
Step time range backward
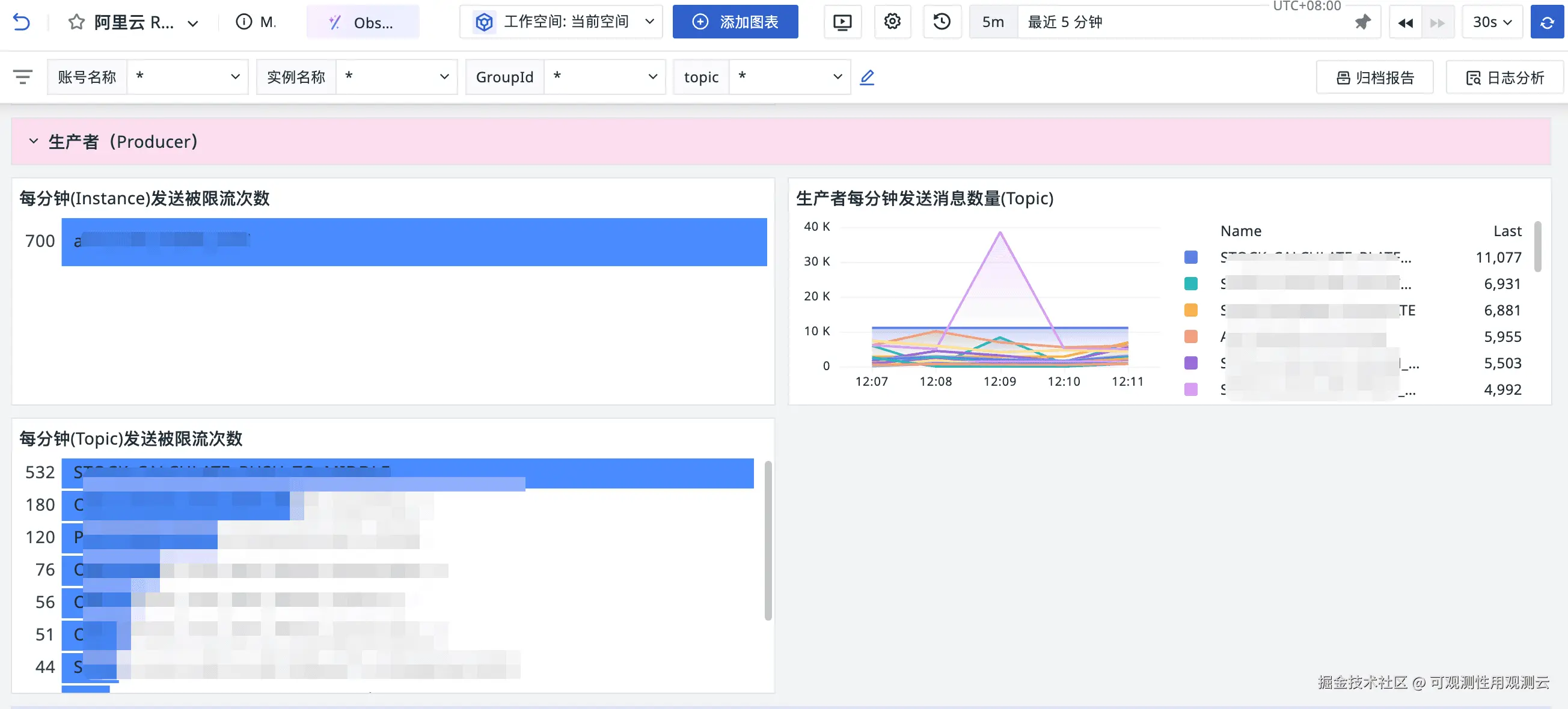pos(1405,23)
